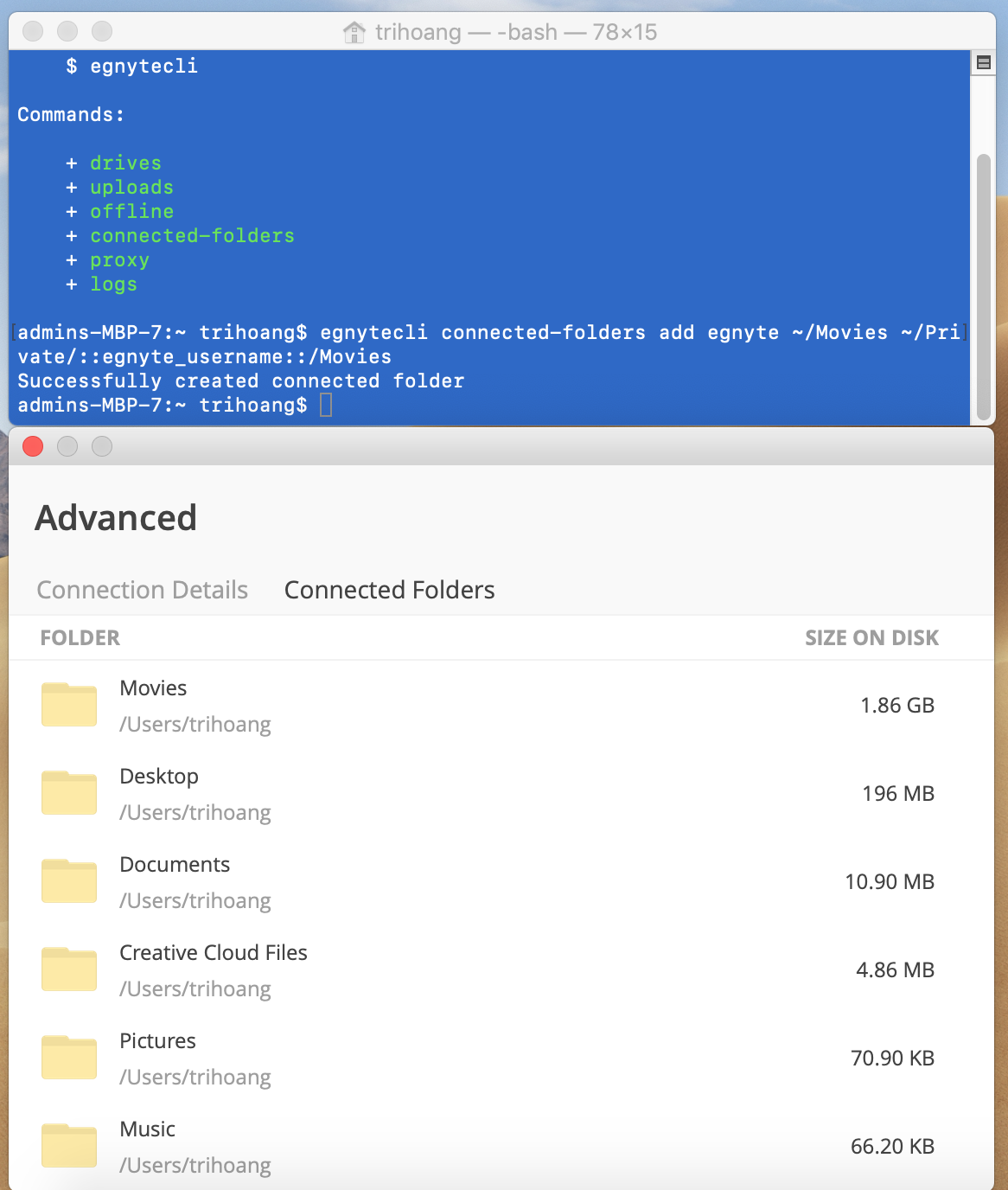
Task: Click the Terminal window title text
Action: [x=516, y=33]
